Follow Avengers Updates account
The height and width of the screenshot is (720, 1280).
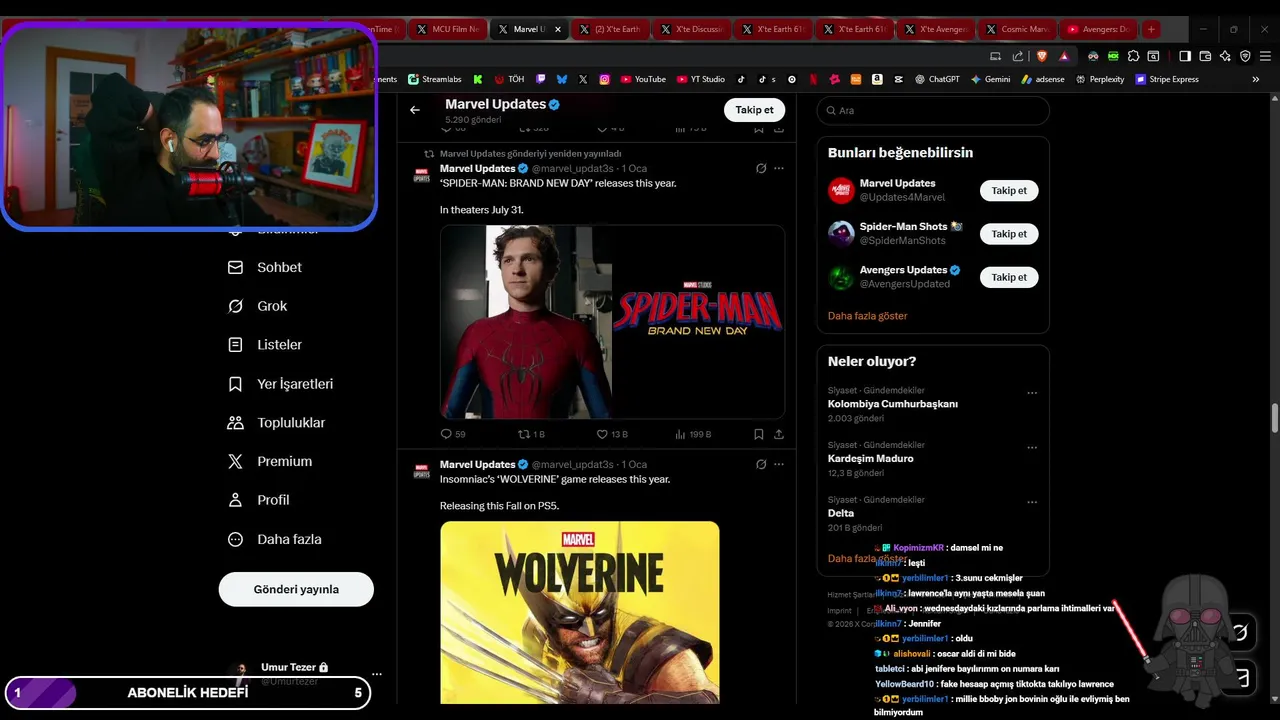[x=1009, y=277]
